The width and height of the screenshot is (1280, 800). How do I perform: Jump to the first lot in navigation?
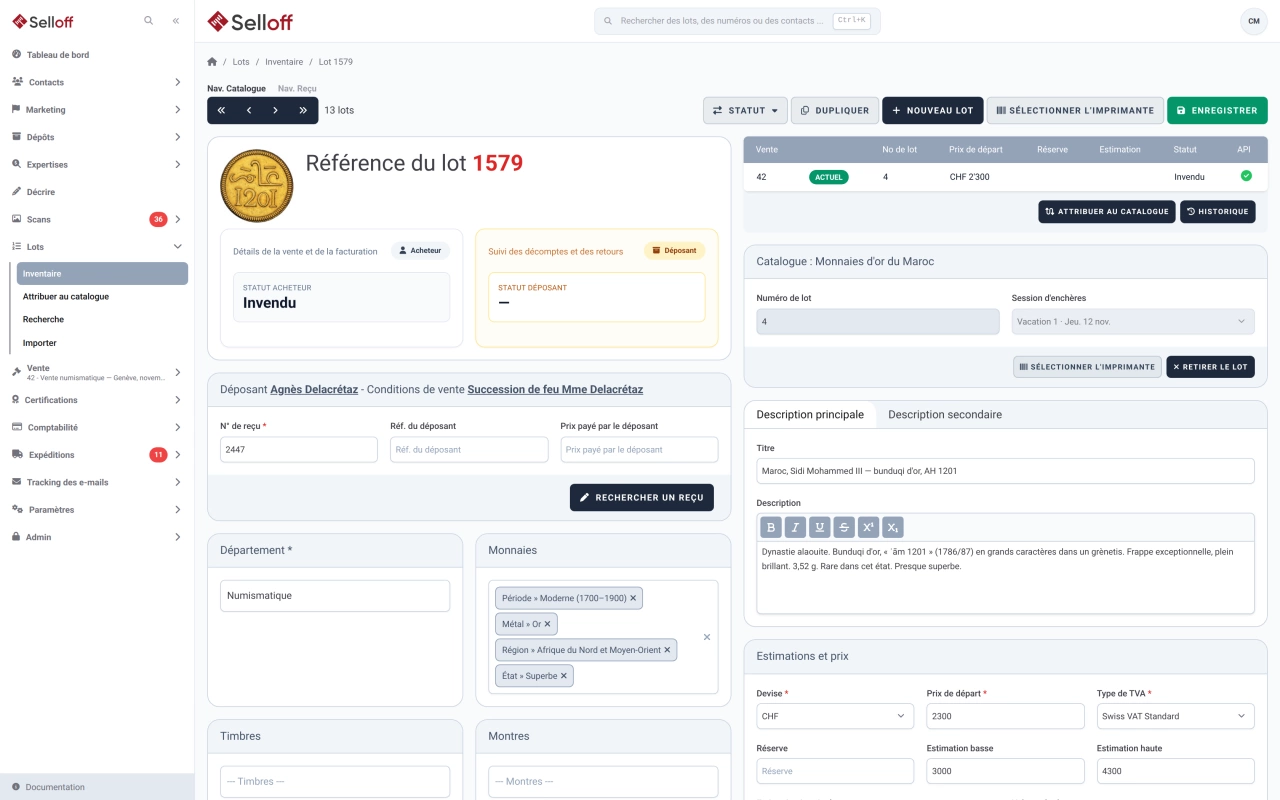point(221,111)
